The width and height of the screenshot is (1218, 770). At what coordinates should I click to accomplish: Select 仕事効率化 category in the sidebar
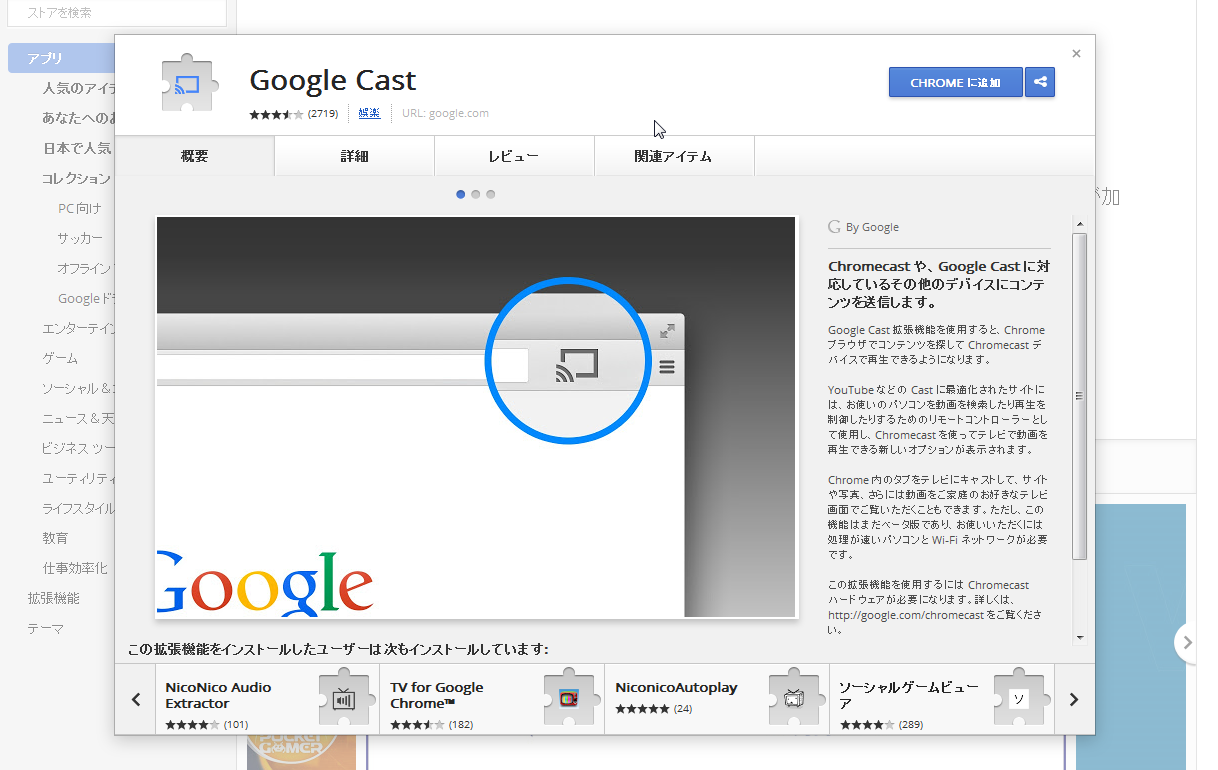coord(75,568)
